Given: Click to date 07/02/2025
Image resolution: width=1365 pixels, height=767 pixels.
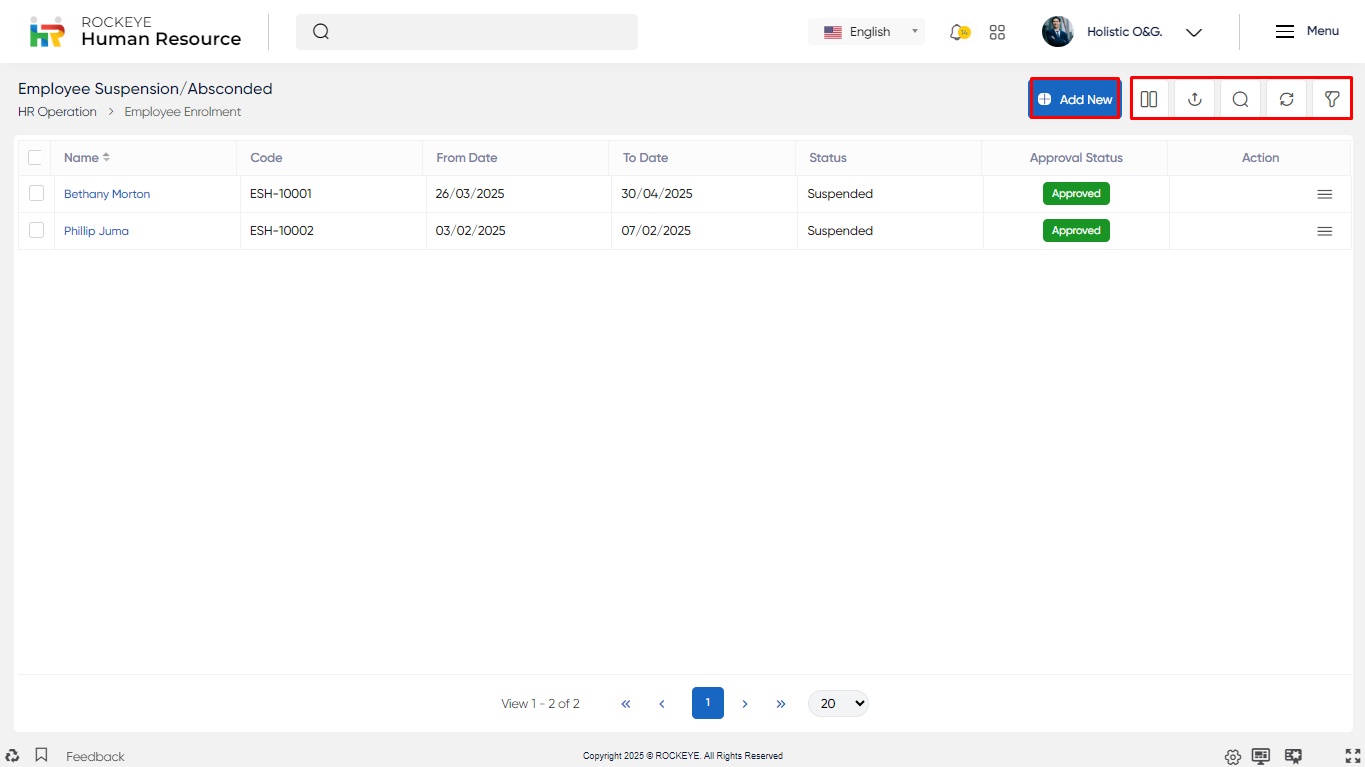Looking at the screenshot, I should (x=656, y=231).
